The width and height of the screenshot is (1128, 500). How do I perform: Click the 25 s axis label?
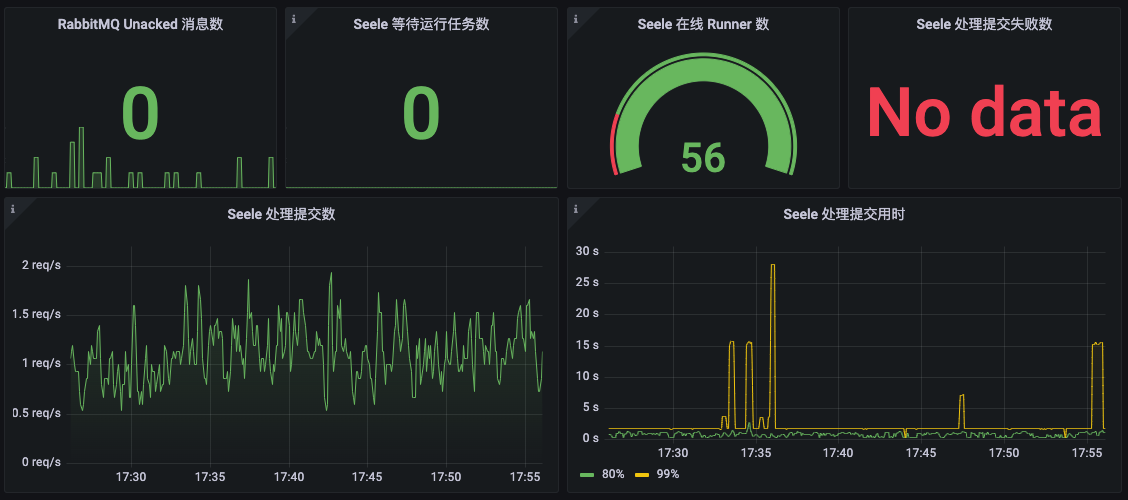coord(588,282)
